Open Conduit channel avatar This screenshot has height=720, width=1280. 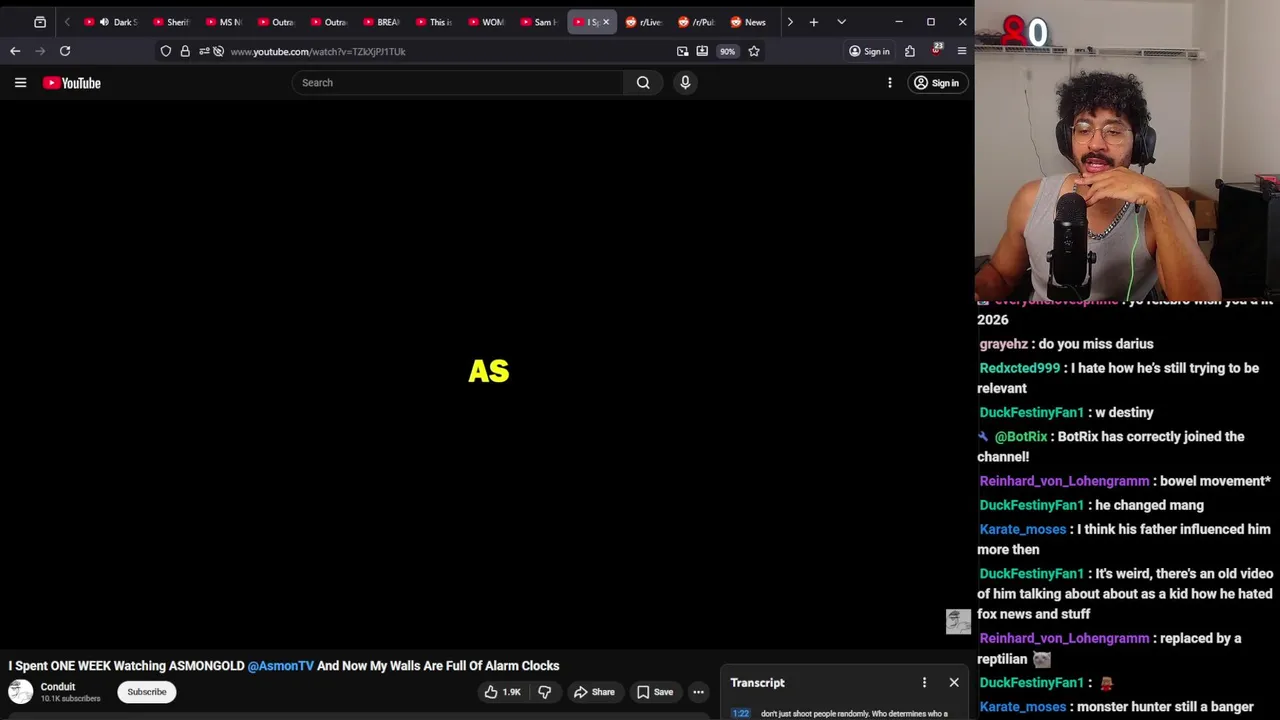pos(20,691)
